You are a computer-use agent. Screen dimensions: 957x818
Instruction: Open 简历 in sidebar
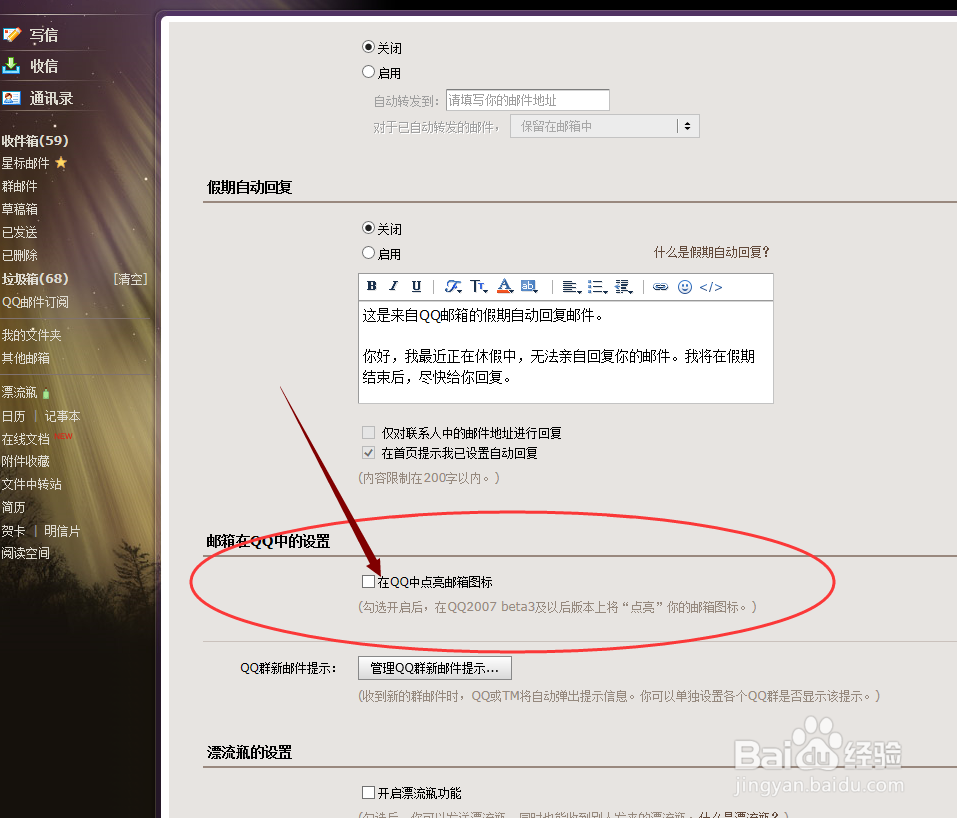click(x=13, y=508)
